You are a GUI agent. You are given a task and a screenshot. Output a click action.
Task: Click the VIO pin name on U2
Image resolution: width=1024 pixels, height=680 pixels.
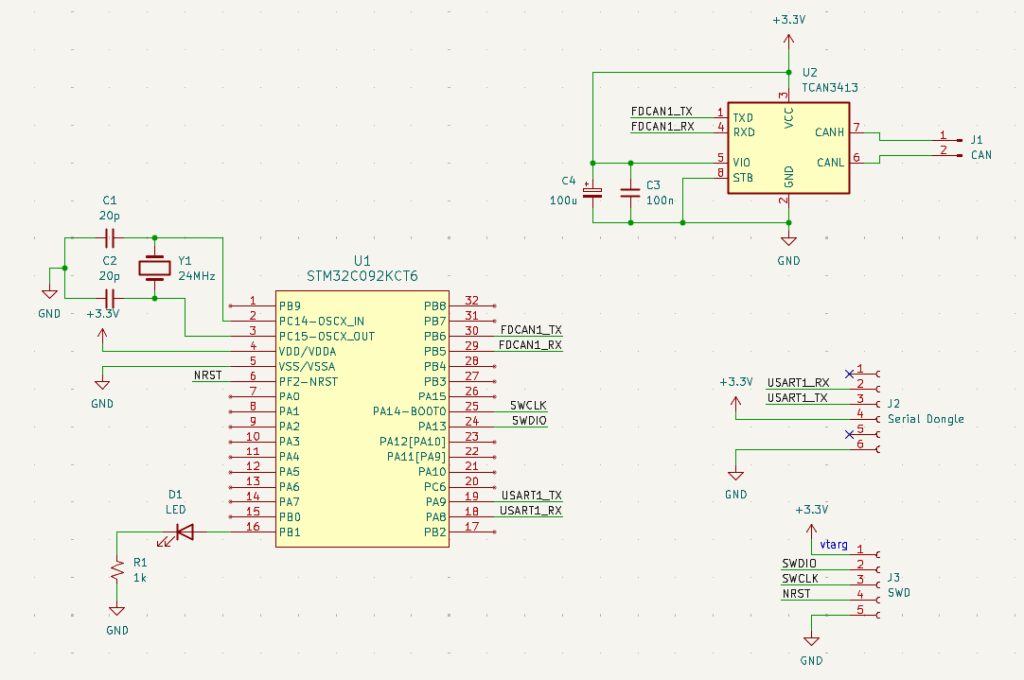point(741,163)
